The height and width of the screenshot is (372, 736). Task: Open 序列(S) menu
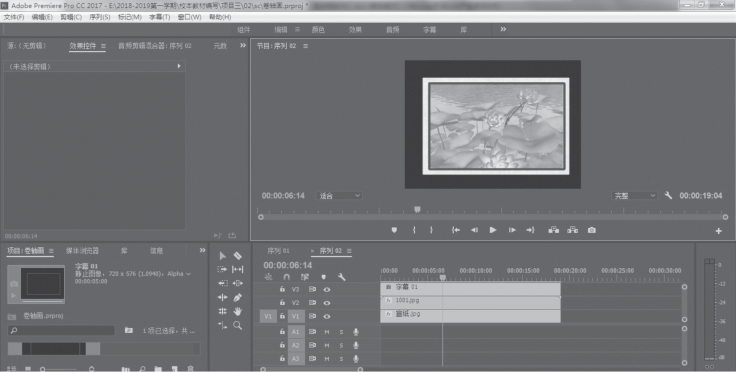(100, 17)
